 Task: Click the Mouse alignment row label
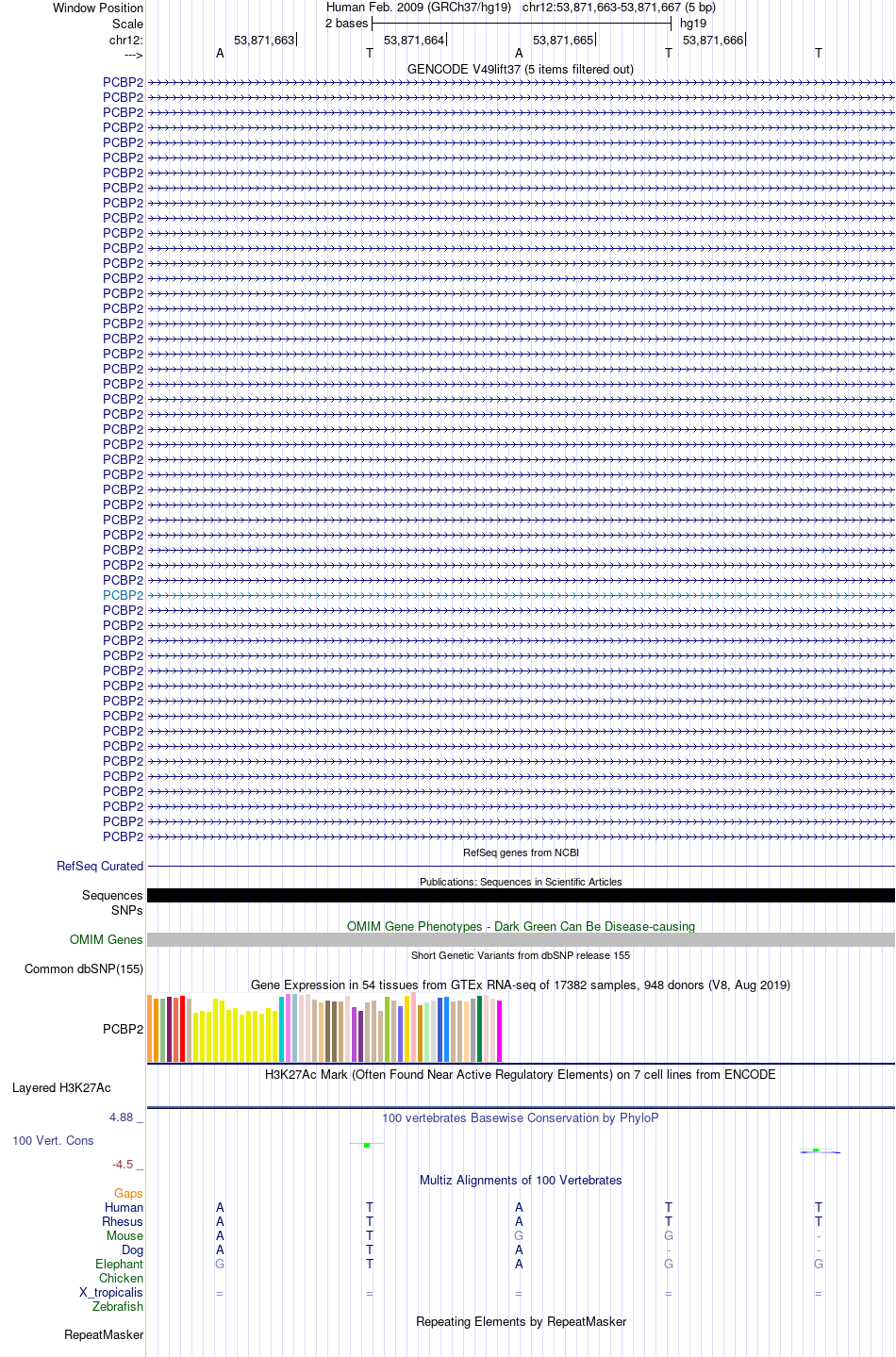tap(124, 1235)
